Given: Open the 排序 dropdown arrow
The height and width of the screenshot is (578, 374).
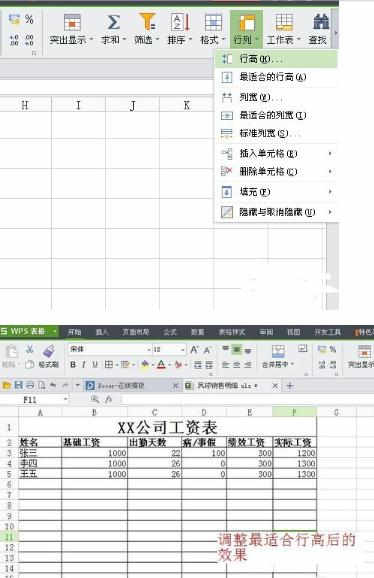Looking at the screenshot, I should [191, 39].
